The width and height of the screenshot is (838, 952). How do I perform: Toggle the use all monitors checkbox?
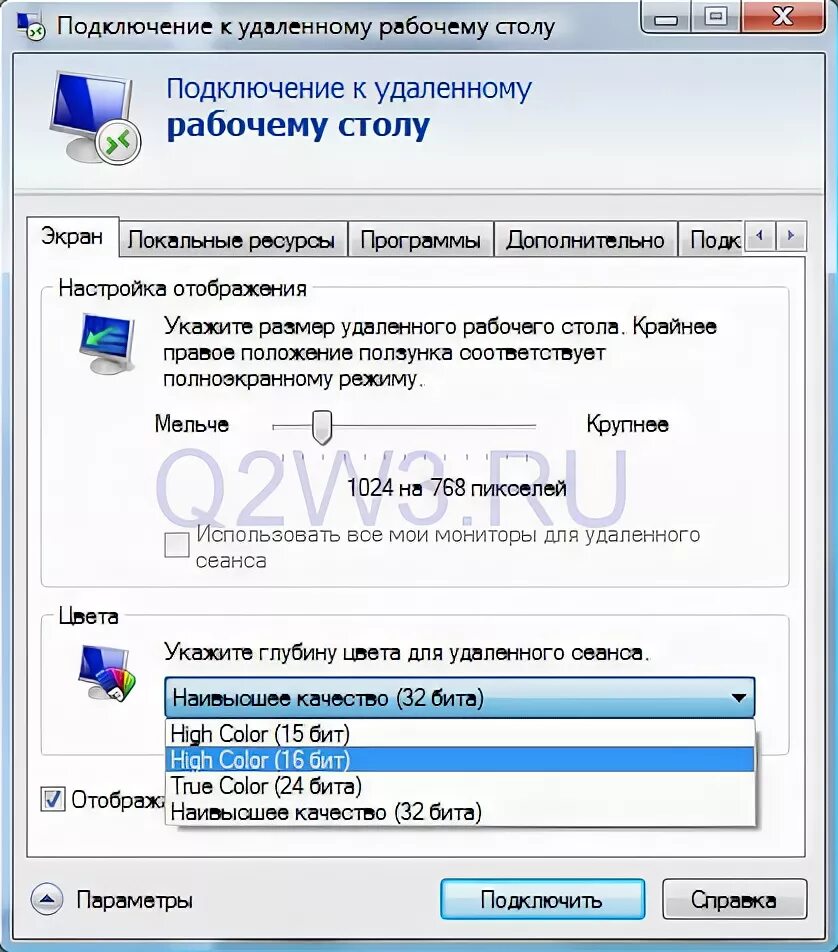(177, 545)
